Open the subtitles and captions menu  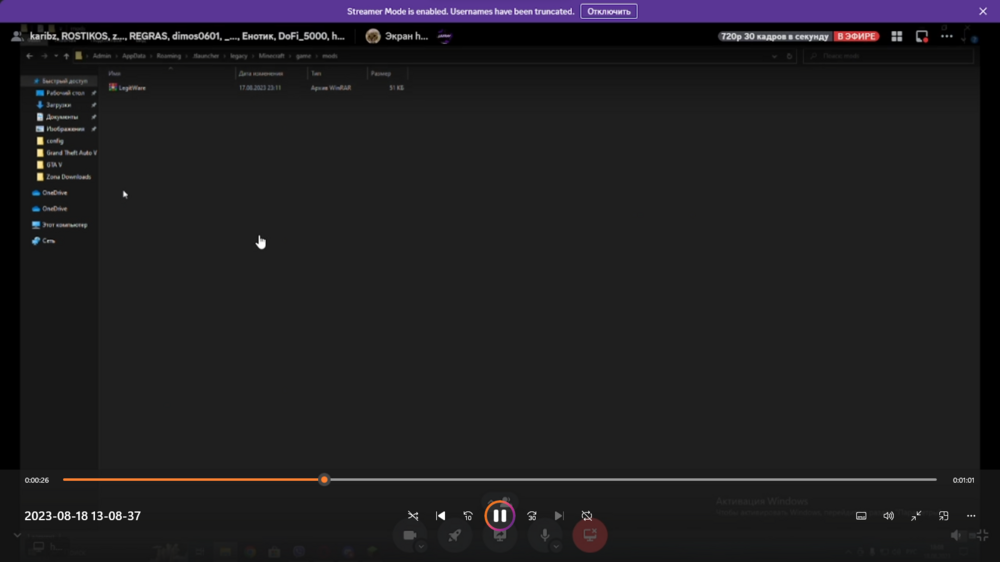click(x=861, y=515)
